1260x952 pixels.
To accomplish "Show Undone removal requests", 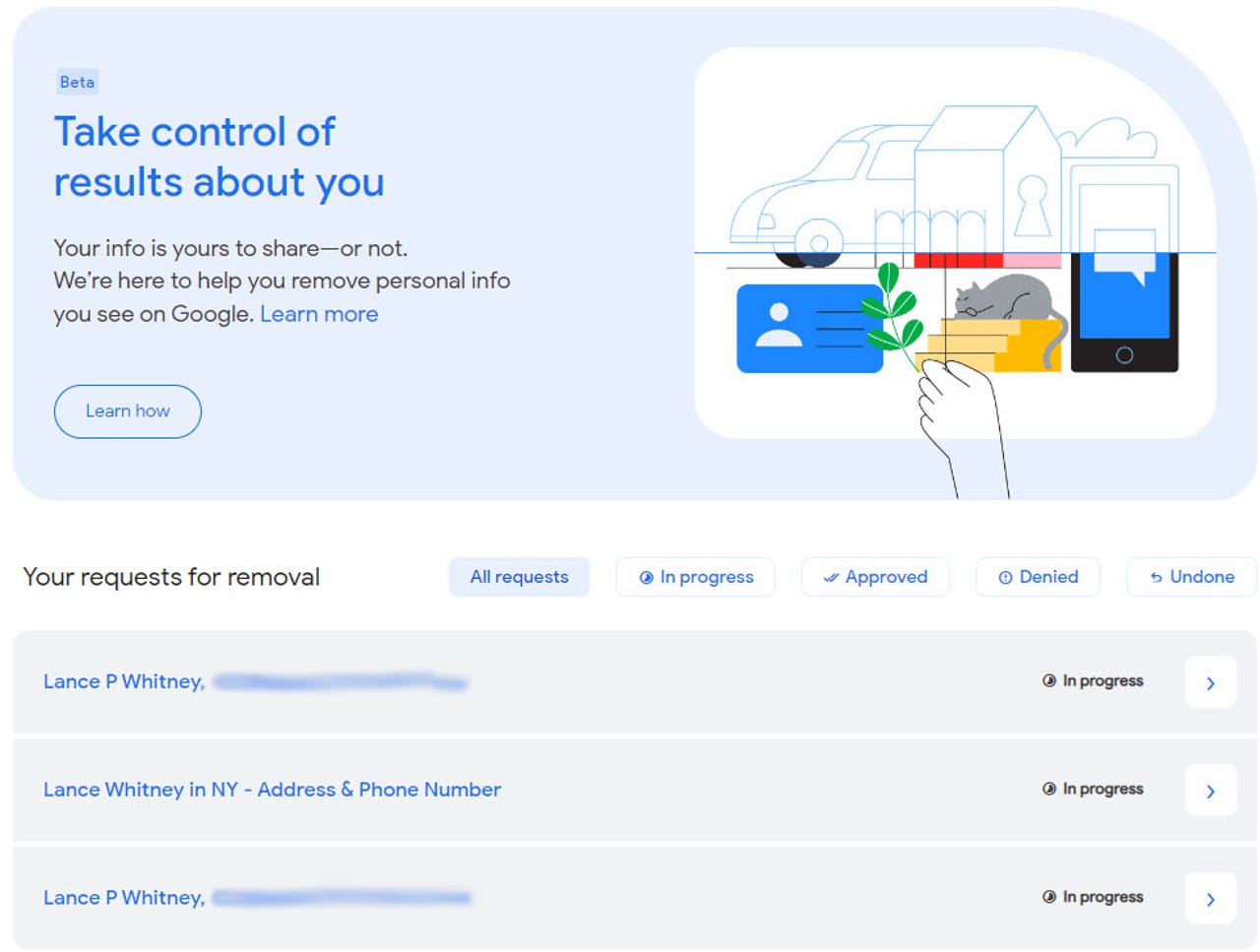I will pos(1191,577).
